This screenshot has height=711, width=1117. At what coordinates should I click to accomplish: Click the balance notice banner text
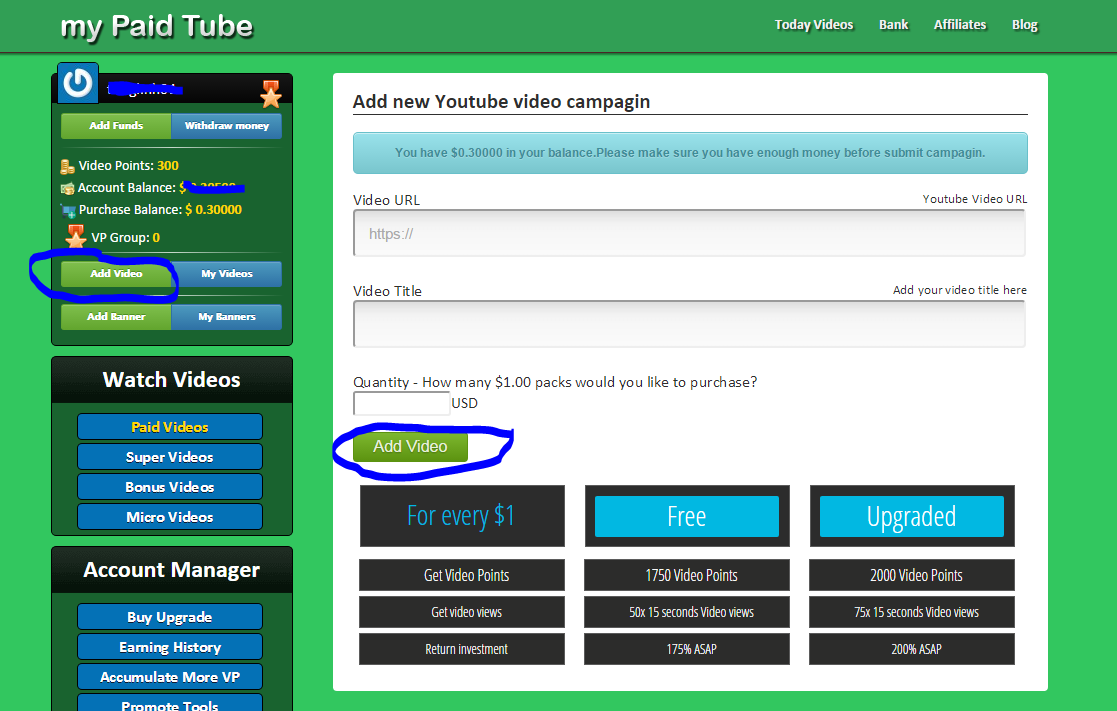pyautogui.click(x=690, y=152)
